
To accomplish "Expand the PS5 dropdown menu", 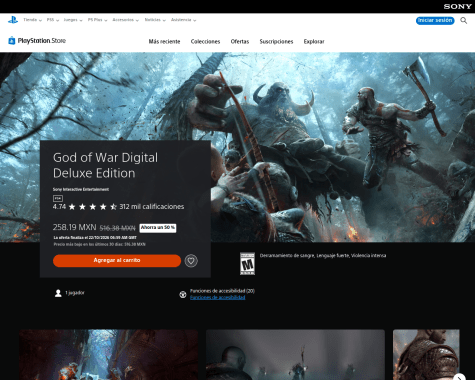I will click(x=53, y=20).
